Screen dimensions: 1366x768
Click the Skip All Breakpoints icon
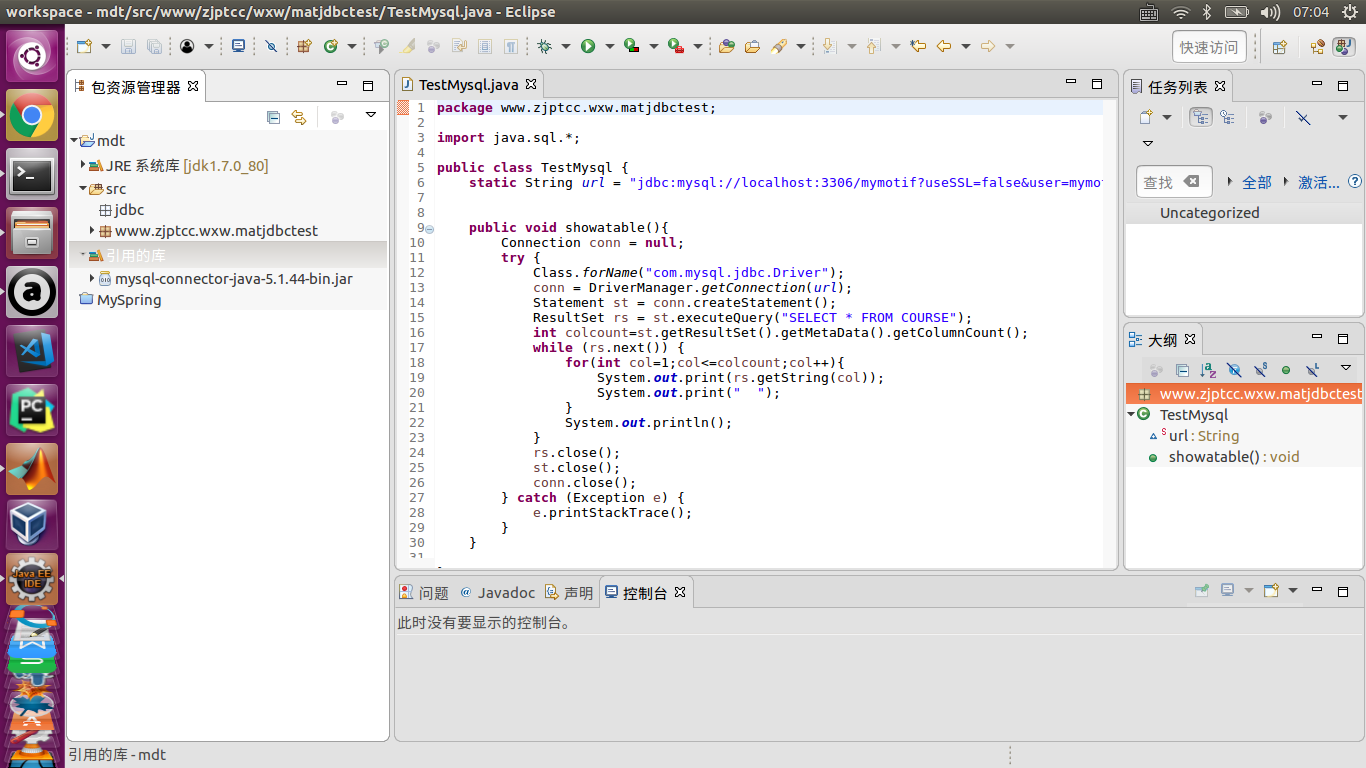tap(270, 46)
